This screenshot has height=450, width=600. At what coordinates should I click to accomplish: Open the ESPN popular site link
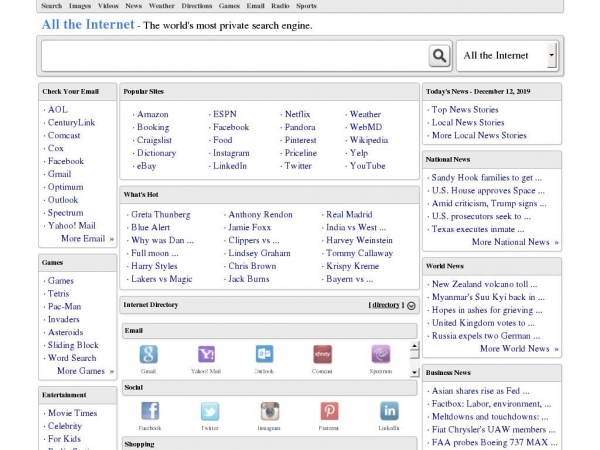(x=225, y=114)
